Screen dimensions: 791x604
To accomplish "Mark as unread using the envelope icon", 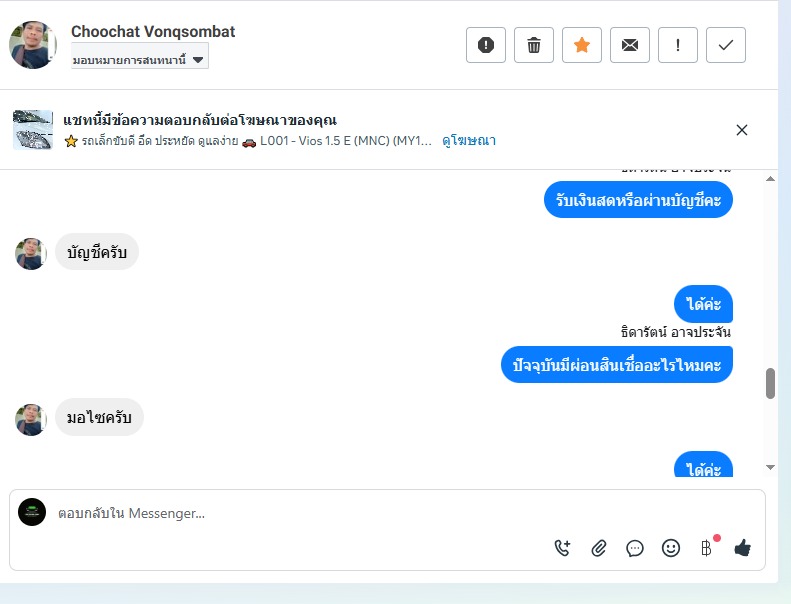I will (x=630, y=45).
